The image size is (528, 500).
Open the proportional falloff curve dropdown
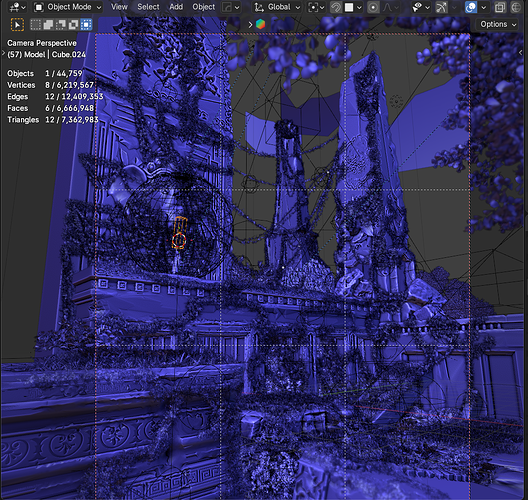tap(391, 7)
